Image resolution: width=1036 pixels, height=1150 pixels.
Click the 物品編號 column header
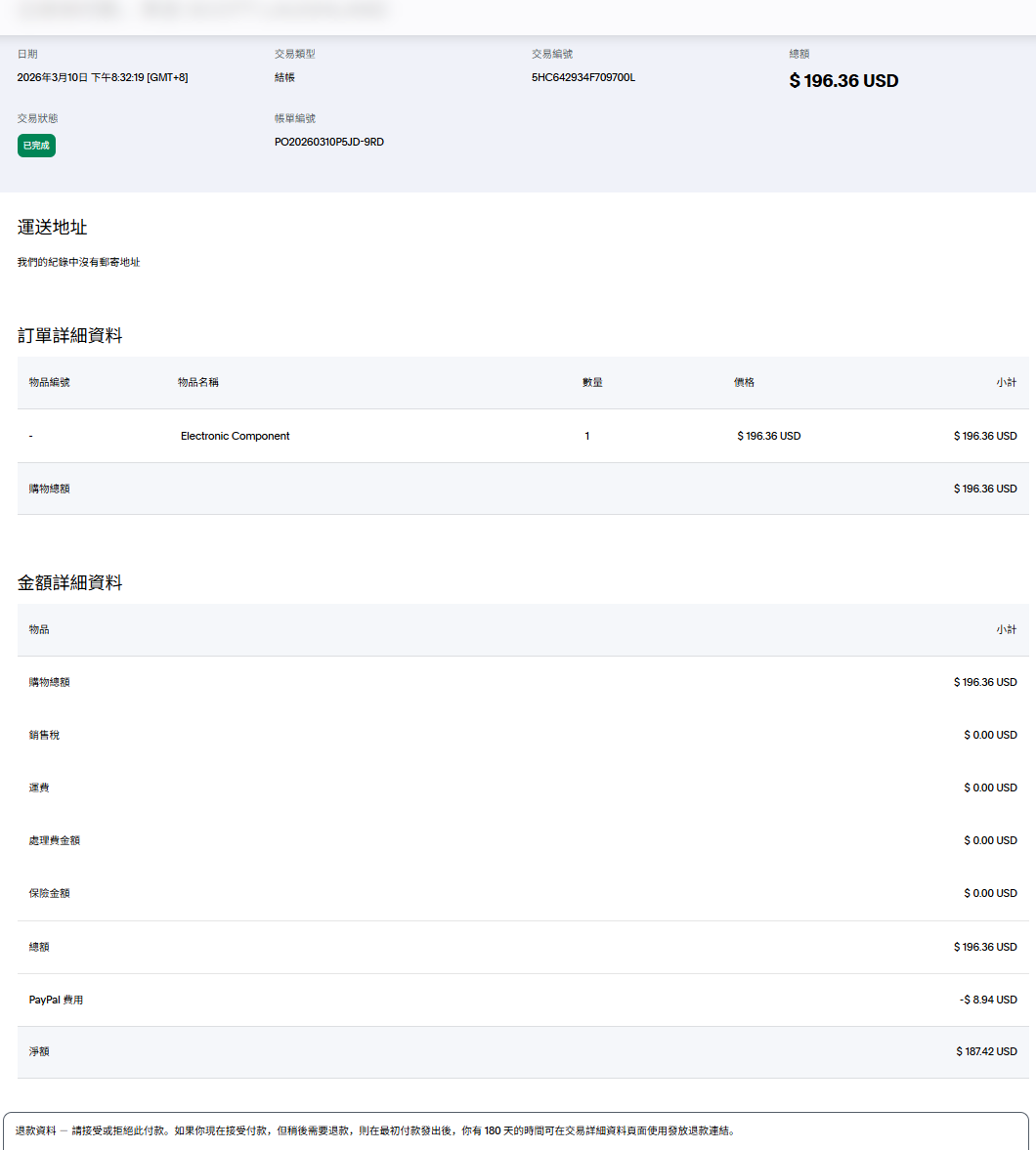point(49,382)
